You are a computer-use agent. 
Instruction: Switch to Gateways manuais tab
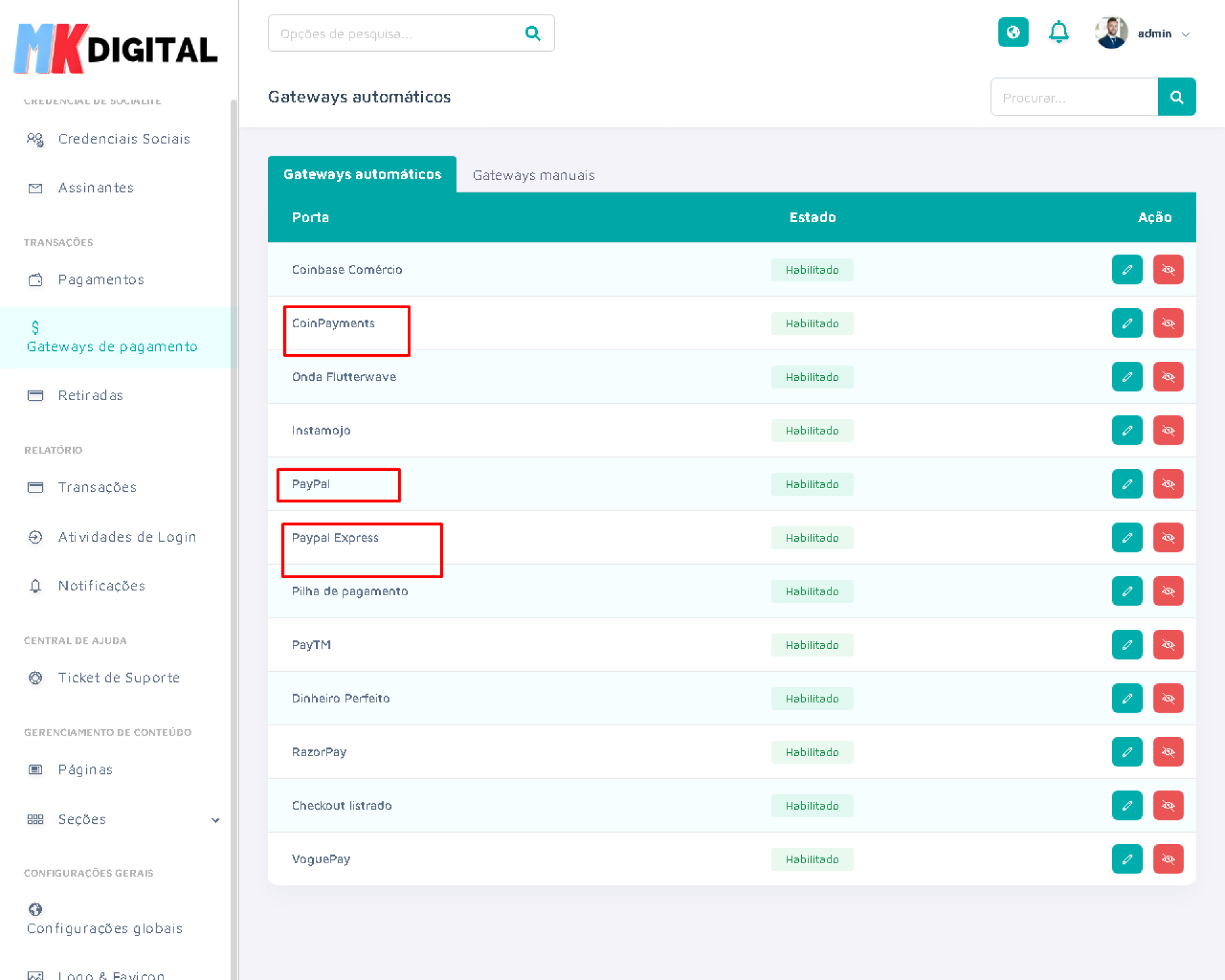(x=533, y=175)
